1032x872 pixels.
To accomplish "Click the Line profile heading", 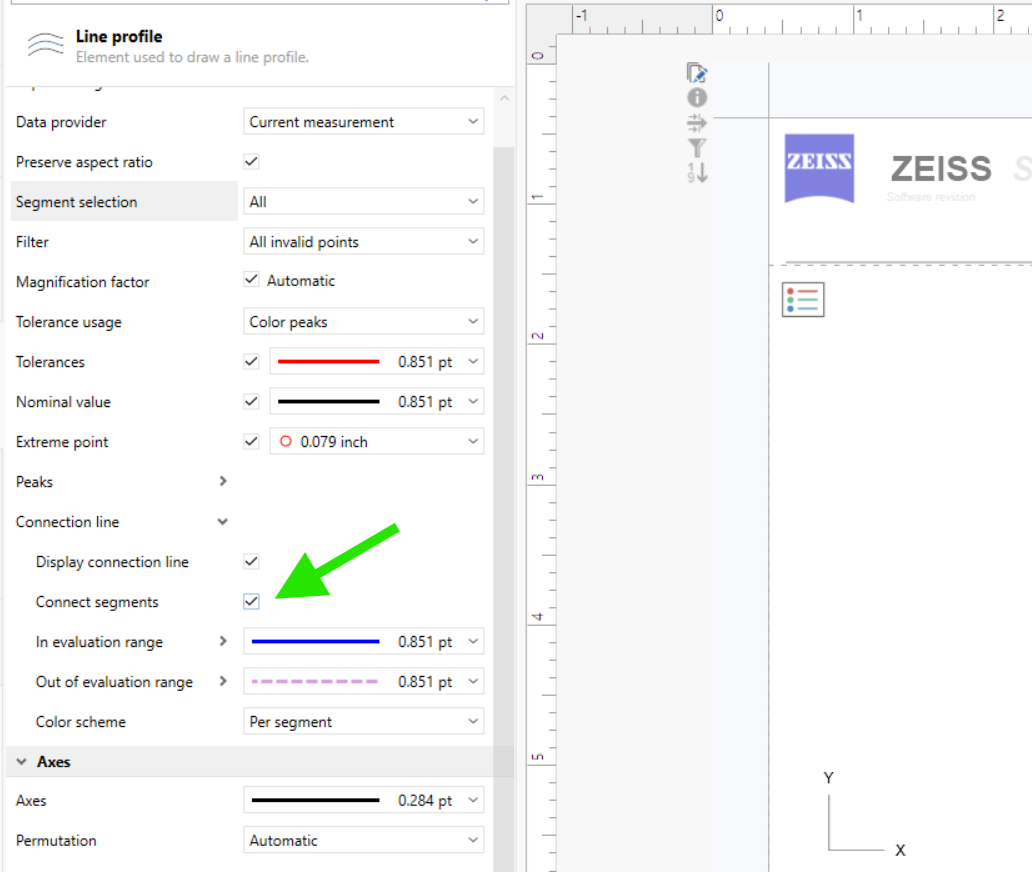I will [119, 36].
